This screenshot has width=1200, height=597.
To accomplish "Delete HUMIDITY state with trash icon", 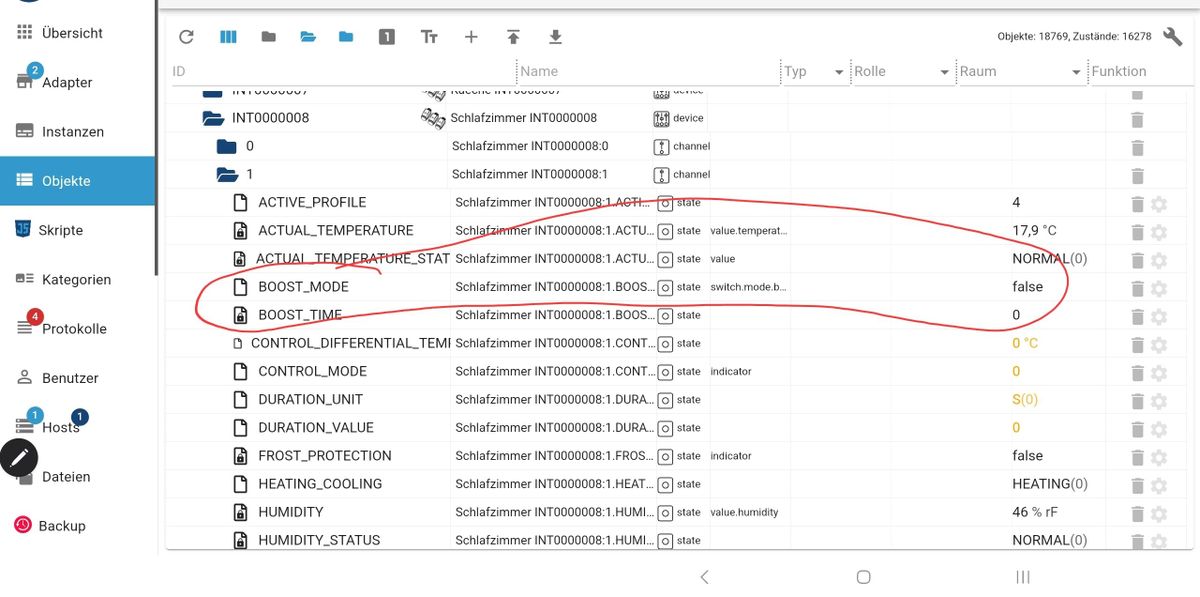I will pos(1137,513).
